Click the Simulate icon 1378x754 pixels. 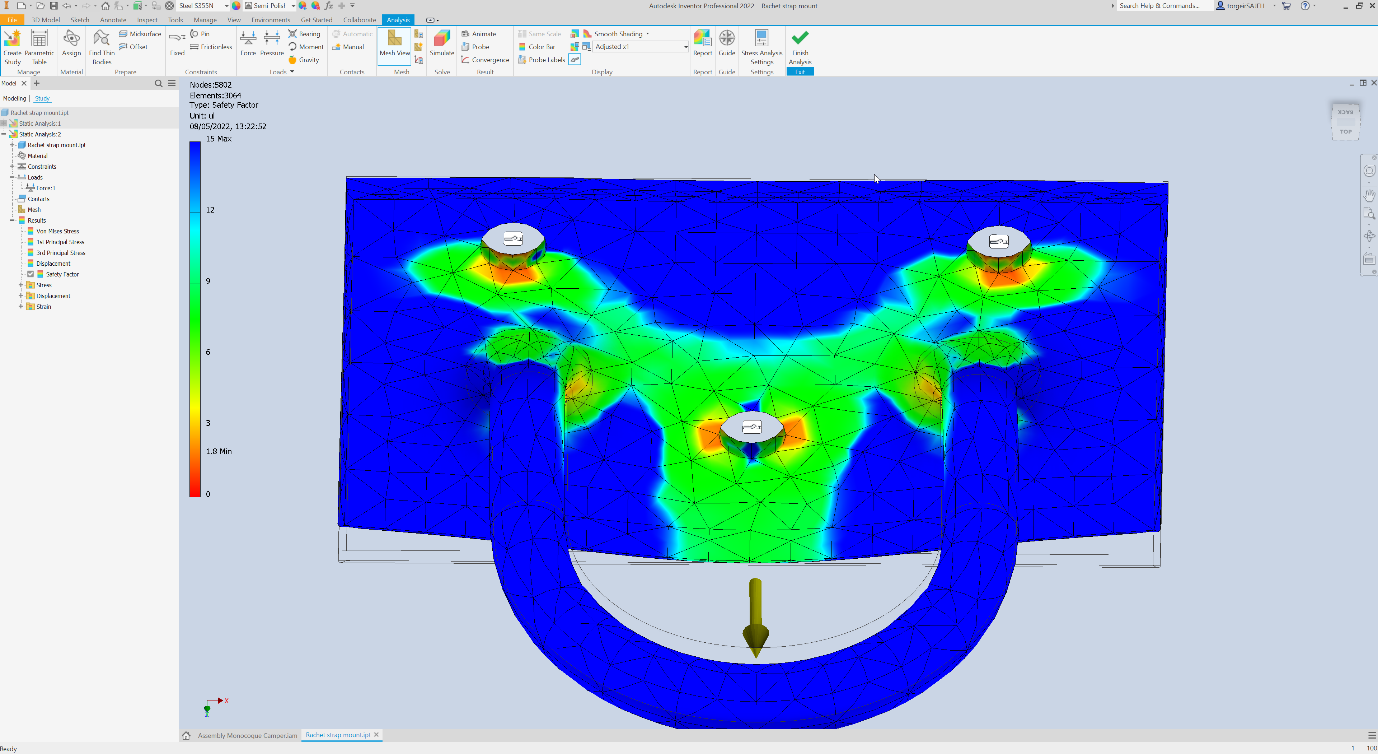coord(441,43)
